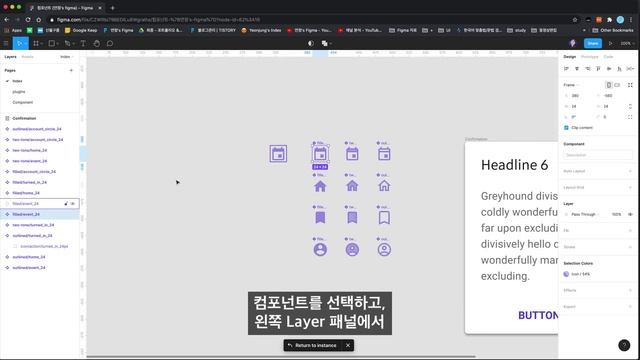
Task: Open the zoom level dropdown
Action: tap(627, 43)
